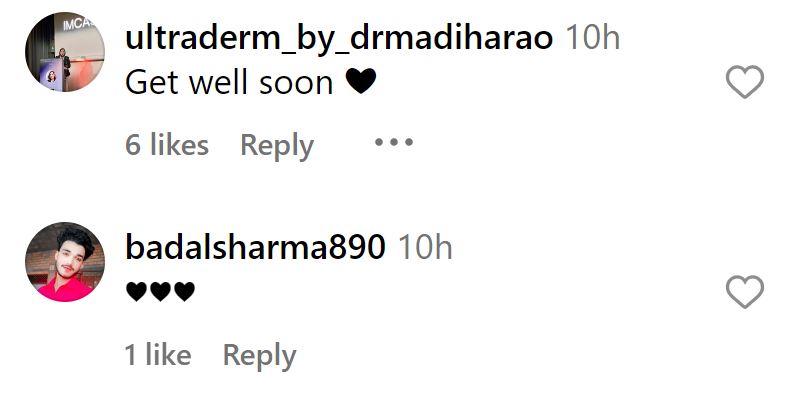Open badalsharma890's profile picture
Image resolution: width=793 pixels, height=407 pixels.
point(65,261)
